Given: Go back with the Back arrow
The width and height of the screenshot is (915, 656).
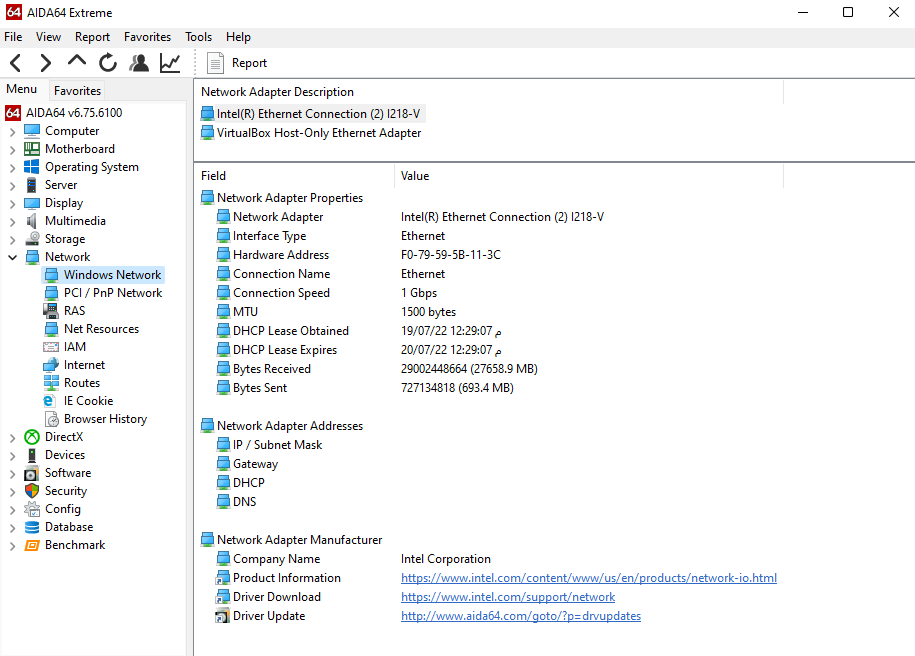Looking at the screenshot, I should pos(16,62).
